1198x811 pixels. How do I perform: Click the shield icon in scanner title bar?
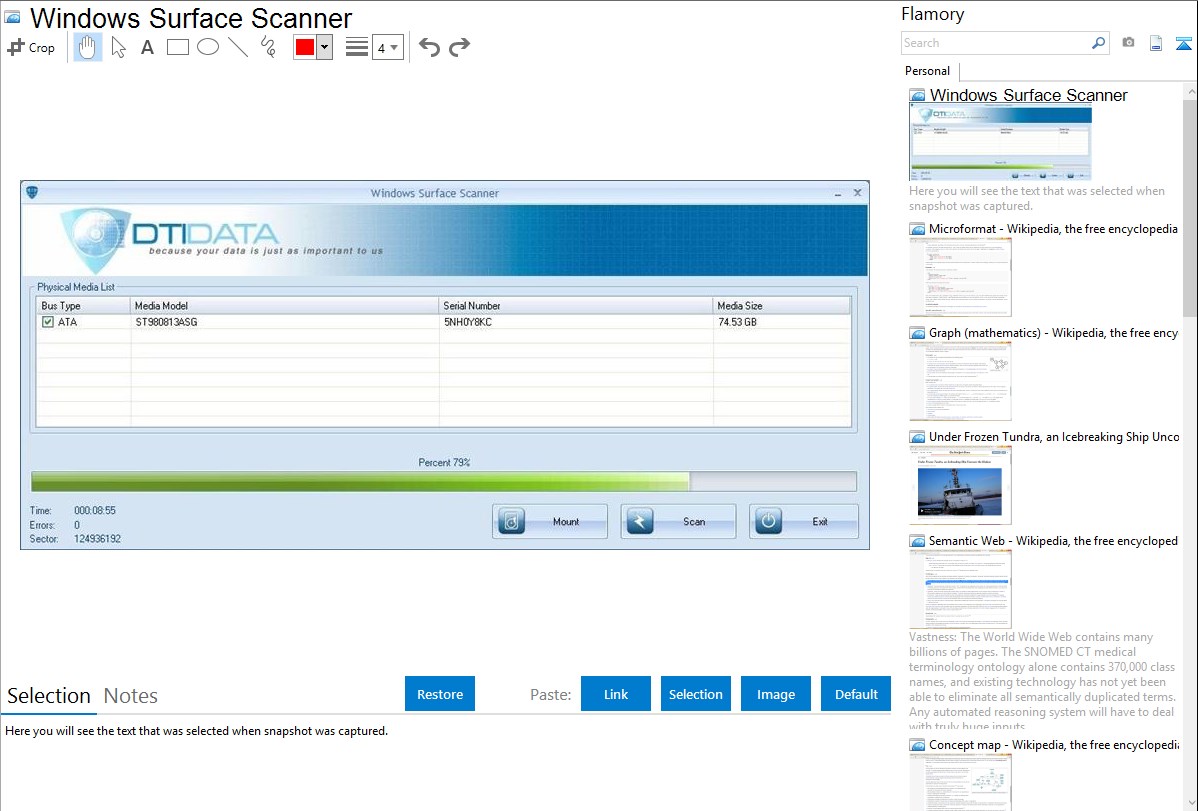coord(32,192)
